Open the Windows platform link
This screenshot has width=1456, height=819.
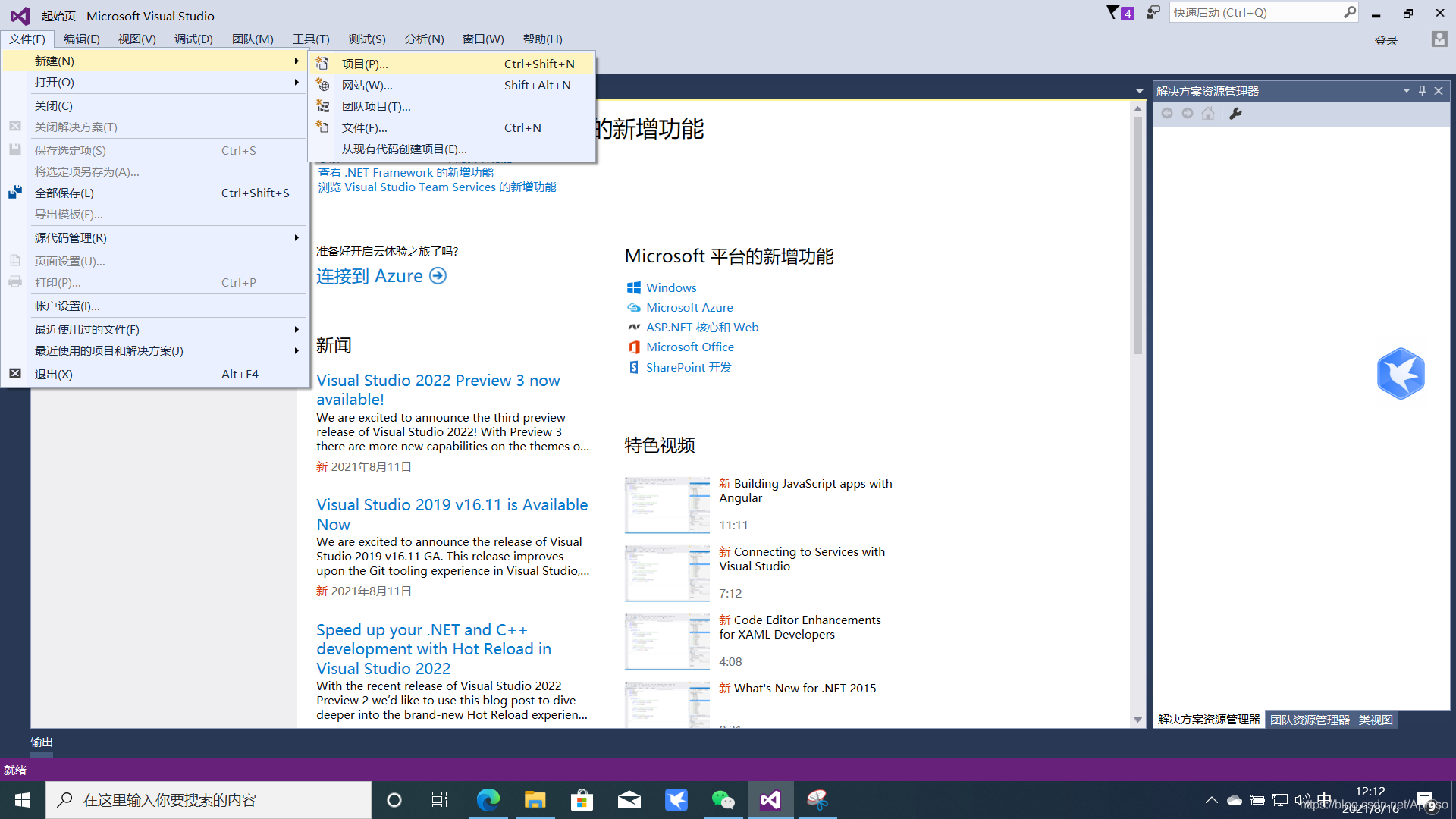pyautogui.click(x=671, y=287)
